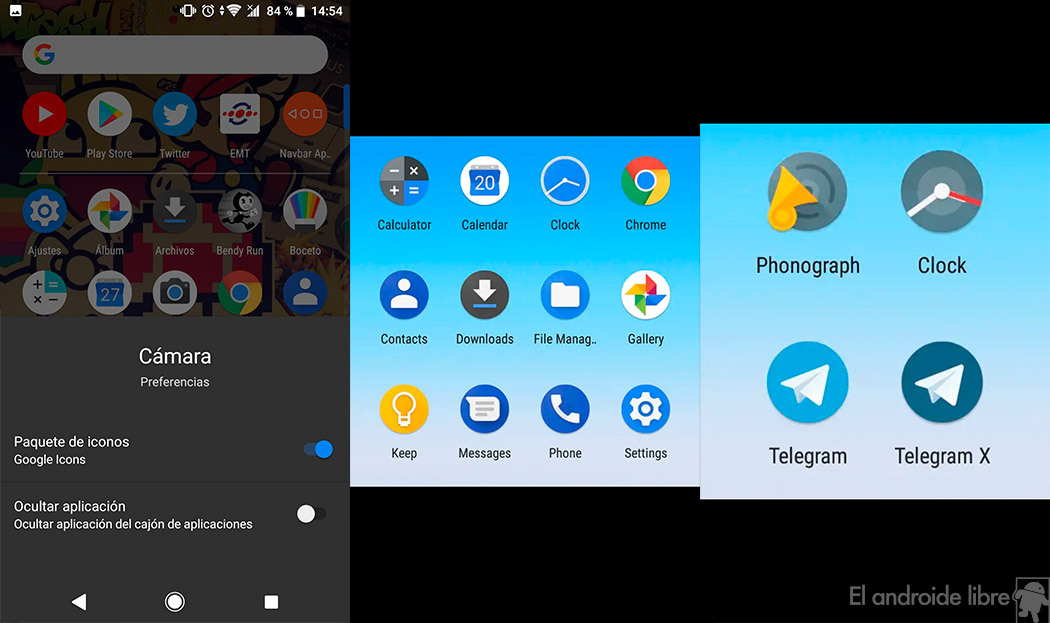Tap the vibrate mode status icon
1050x623 pixels.
click(188, 11)
